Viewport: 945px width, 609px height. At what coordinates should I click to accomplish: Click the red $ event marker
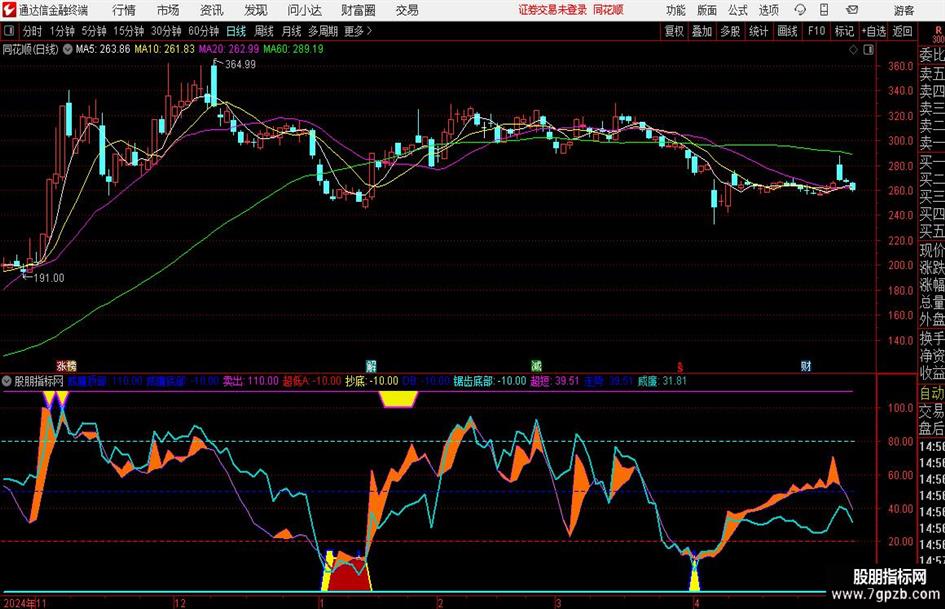pyautogui.click(x=680, y=366)
